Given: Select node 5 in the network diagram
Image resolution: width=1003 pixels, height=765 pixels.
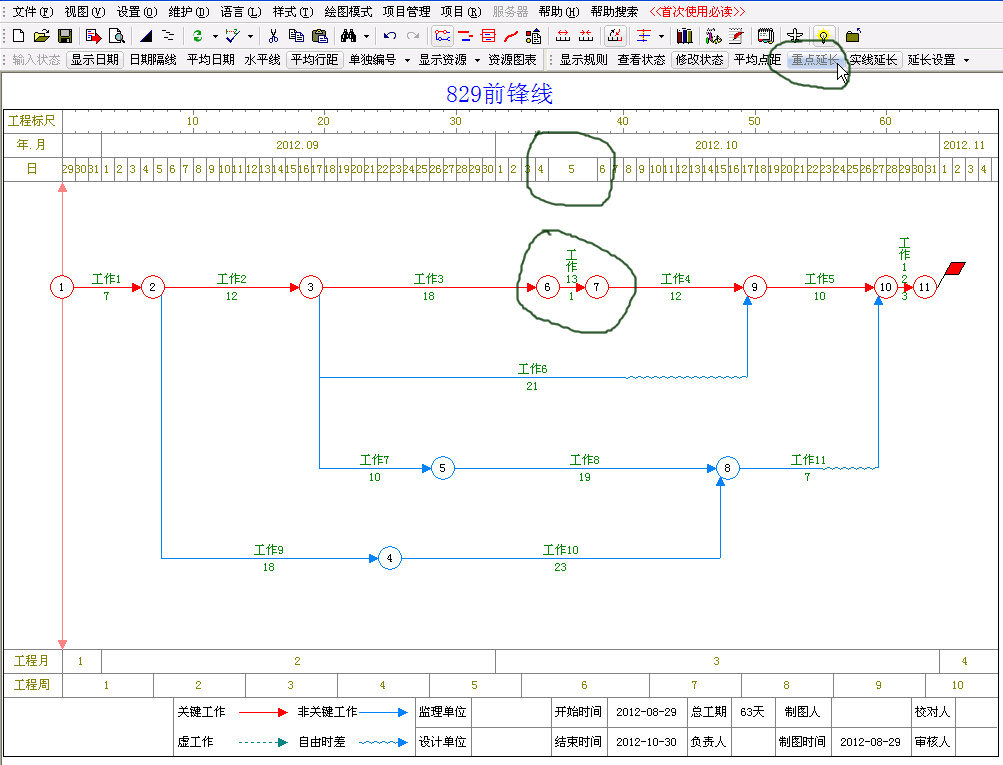Looking at the screenshot, I should click(x=443, y=468).
